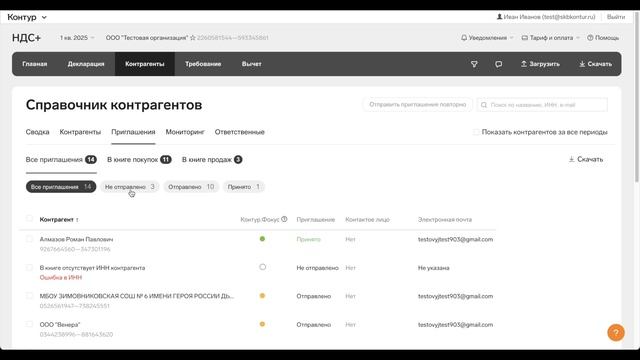Click the Контур Фокус info question icon
Image resolution: width=640 pixels, height=360 pixels.
(284, 219)
